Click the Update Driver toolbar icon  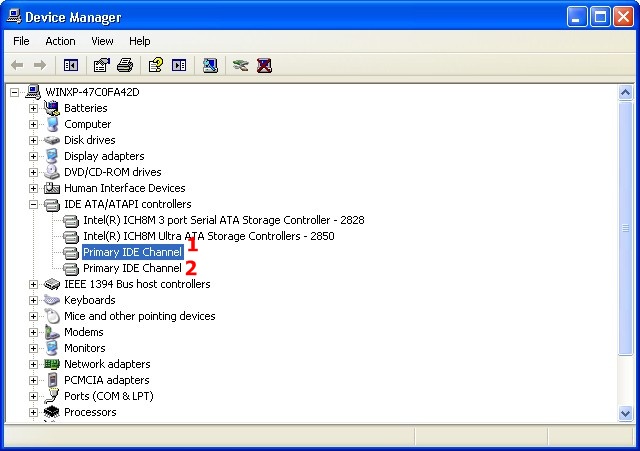[240, 65]
